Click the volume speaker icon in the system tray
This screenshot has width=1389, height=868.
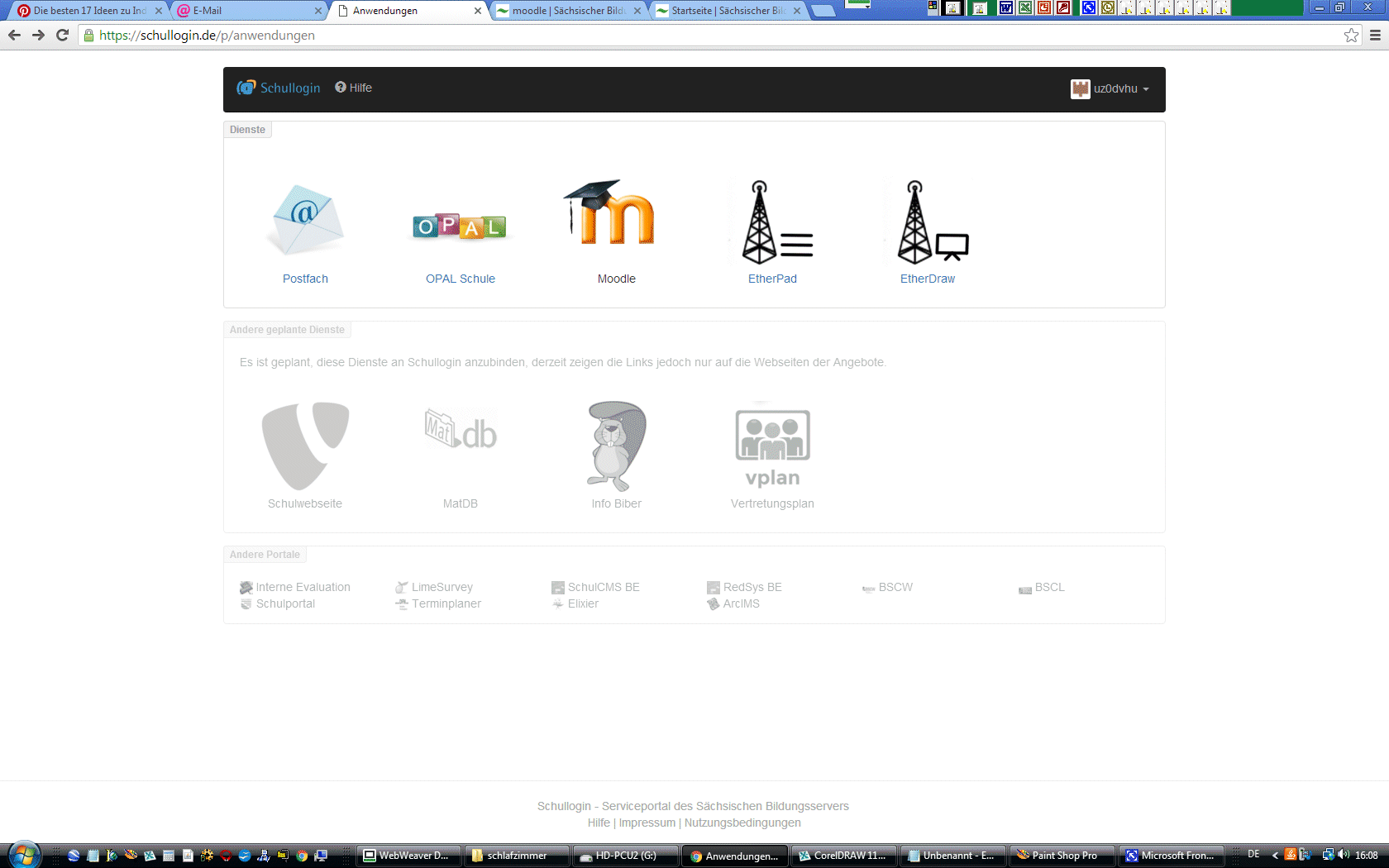(x=1343, y=855)
